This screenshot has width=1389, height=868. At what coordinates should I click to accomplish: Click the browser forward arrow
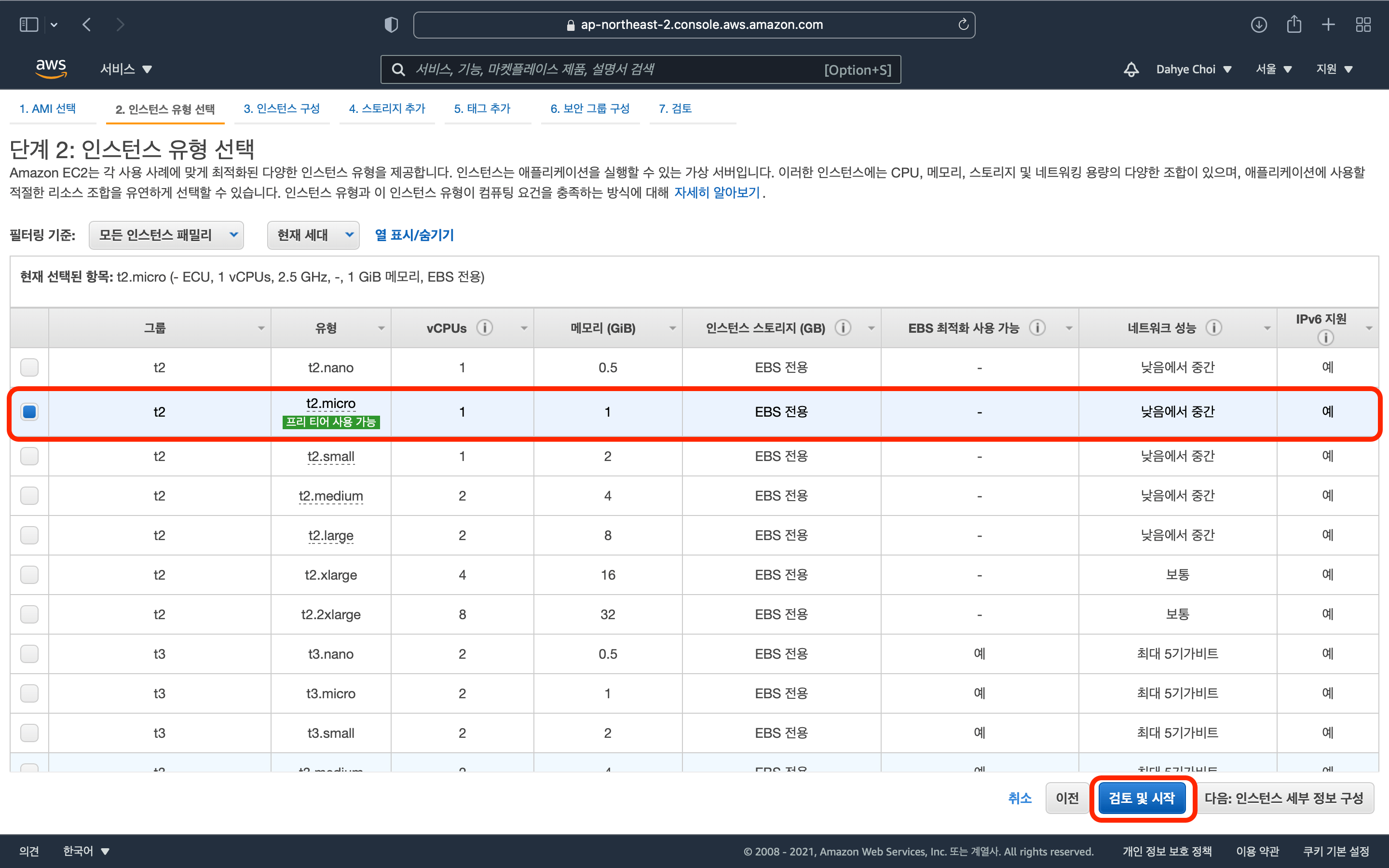pos(120,25)
